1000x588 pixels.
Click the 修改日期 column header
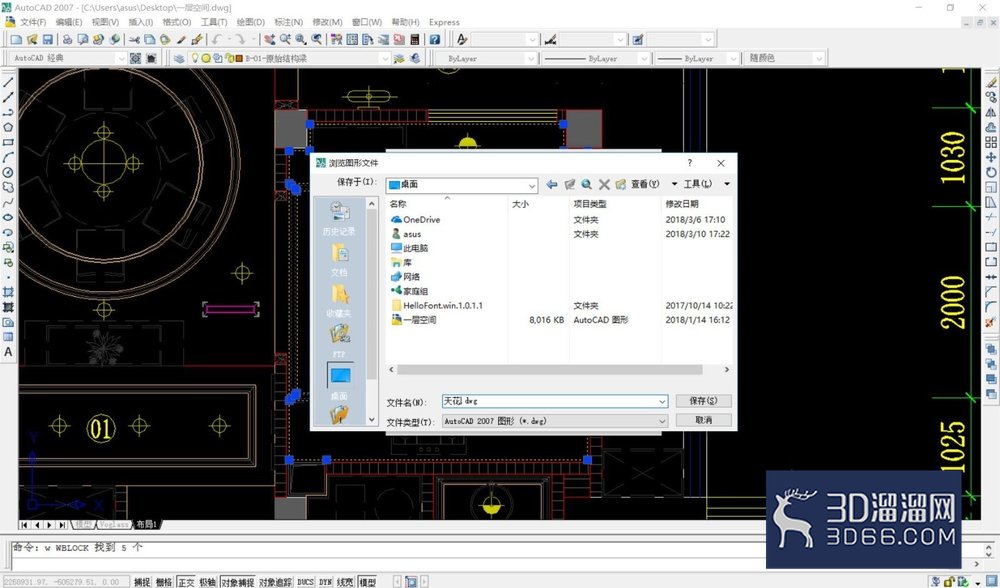682,204
